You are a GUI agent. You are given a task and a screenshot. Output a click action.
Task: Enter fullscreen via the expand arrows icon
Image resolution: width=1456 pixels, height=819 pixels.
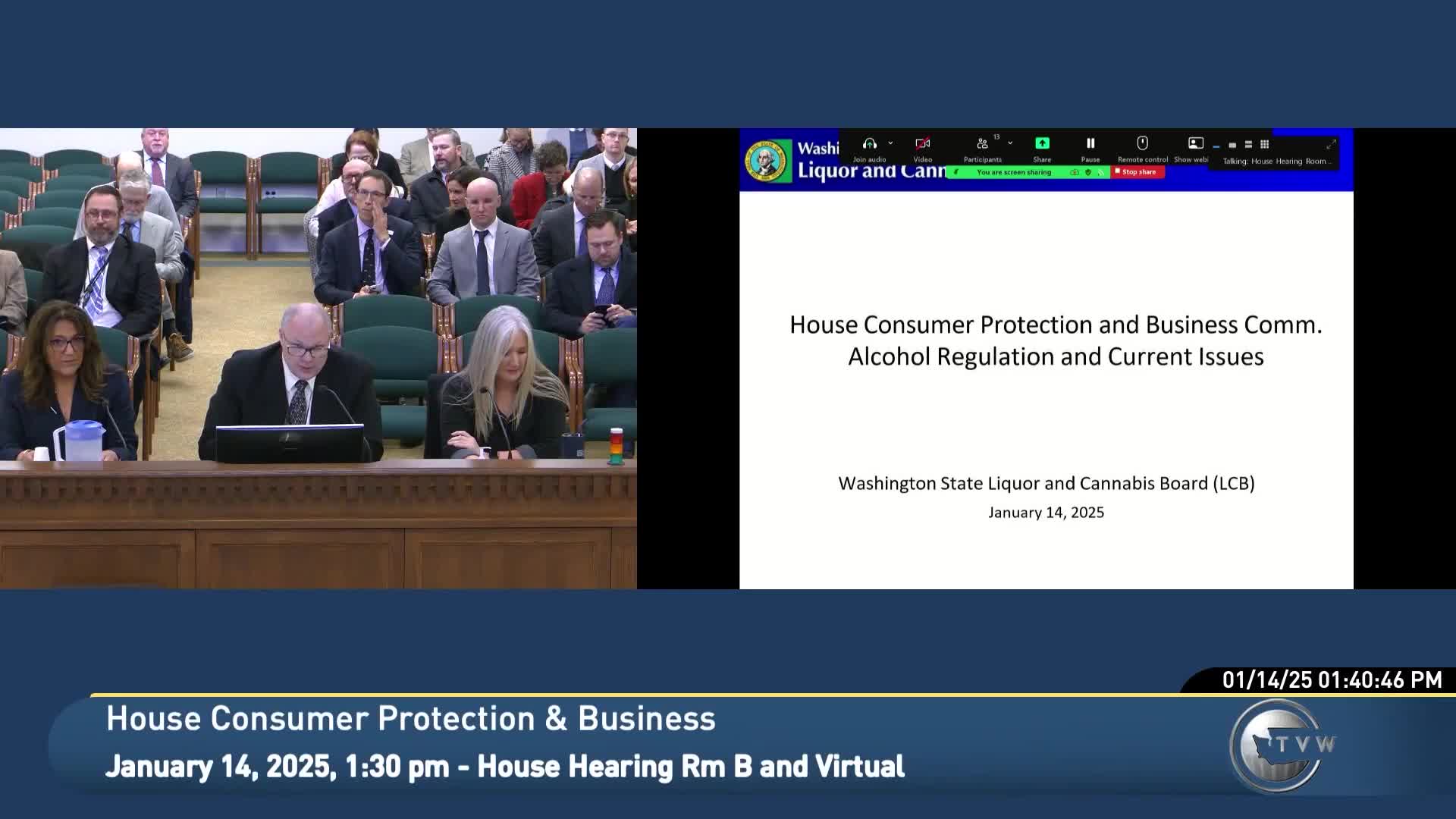click(1331, 146)
